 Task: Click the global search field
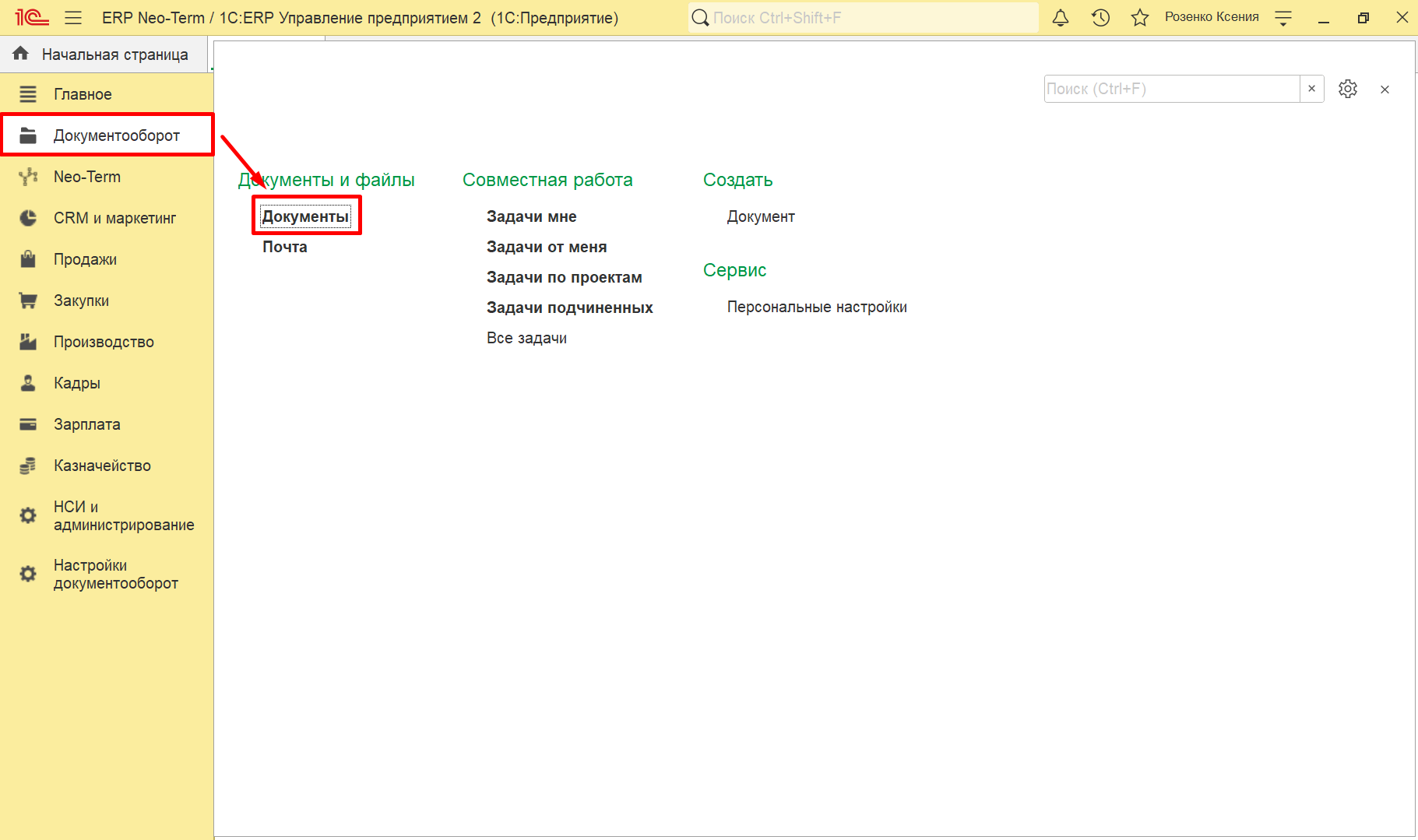(863, 17)
